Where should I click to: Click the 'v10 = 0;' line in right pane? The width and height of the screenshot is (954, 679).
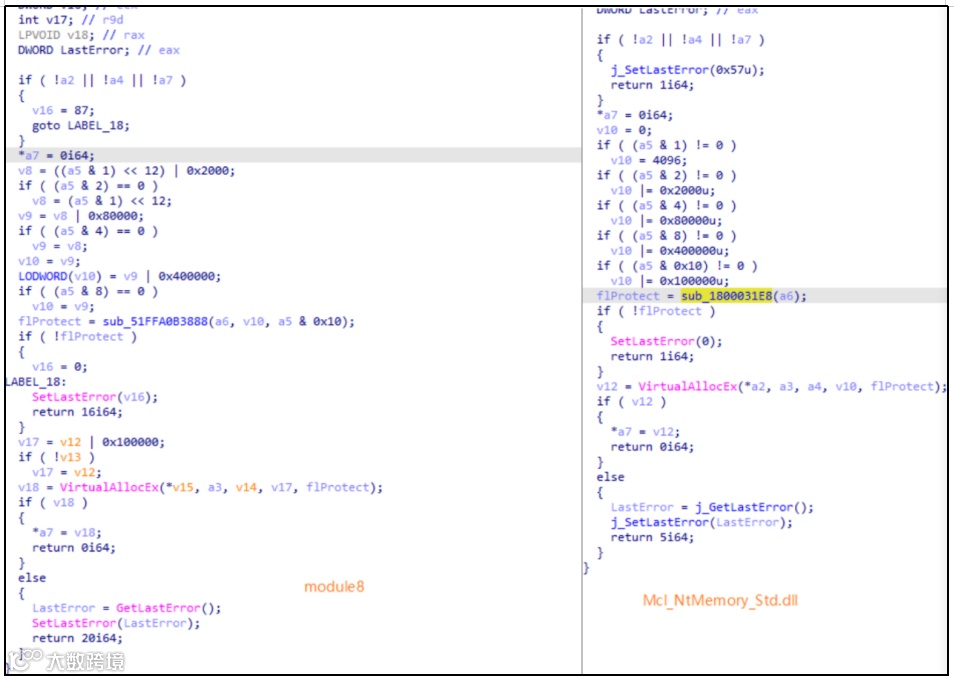[624, 130]
